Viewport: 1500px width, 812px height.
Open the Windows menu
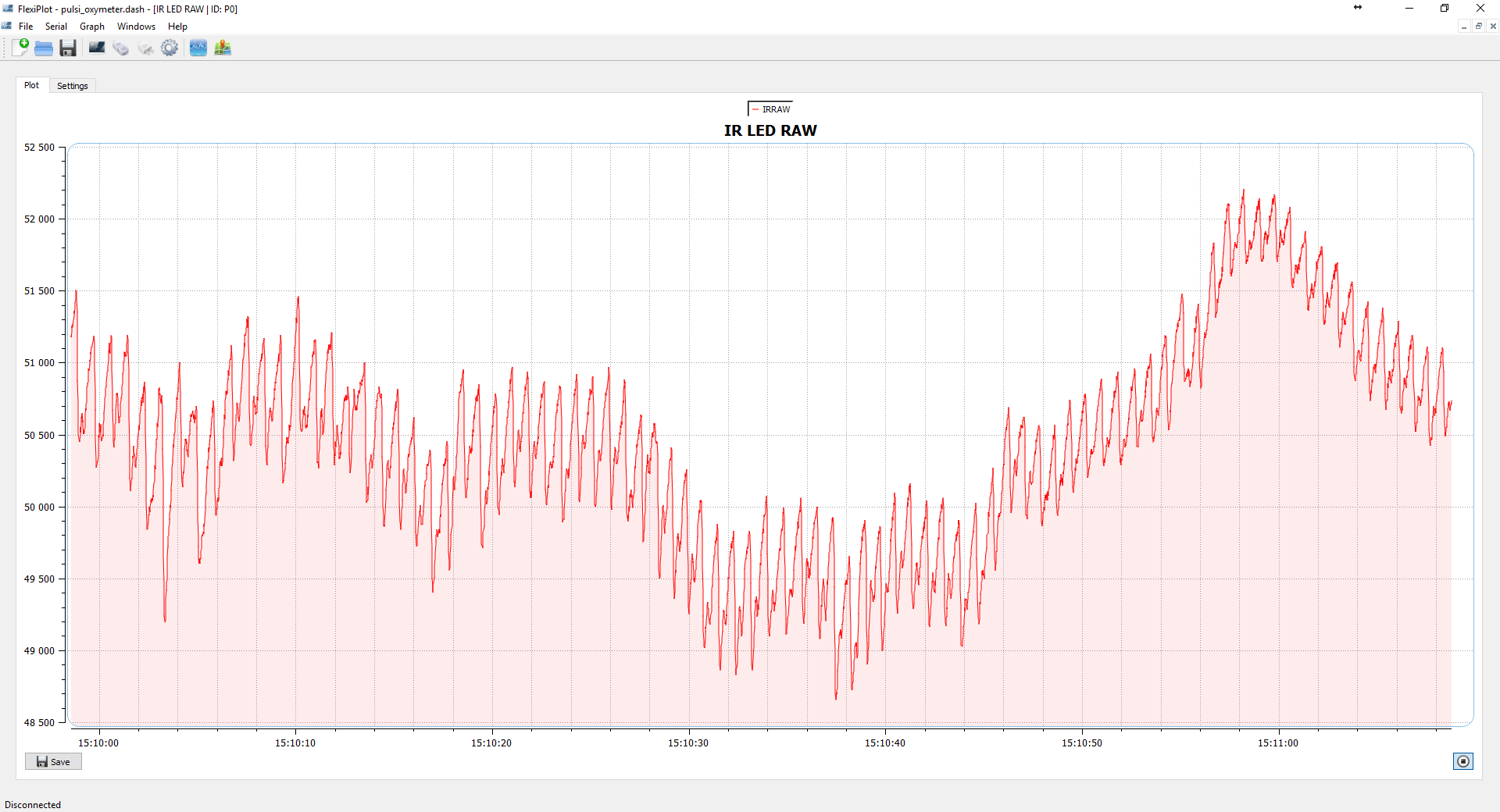[136, 27]
